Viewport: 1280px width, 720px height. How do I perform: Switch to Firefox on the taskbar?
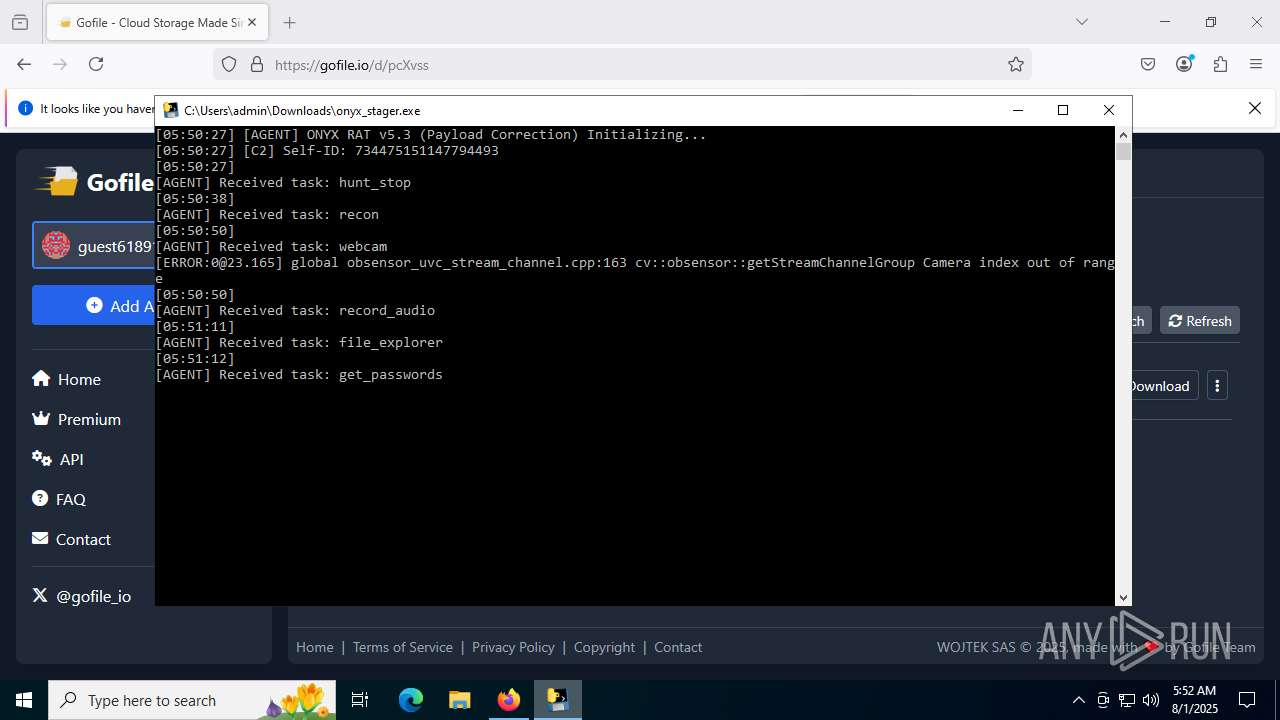click(508, 700)
